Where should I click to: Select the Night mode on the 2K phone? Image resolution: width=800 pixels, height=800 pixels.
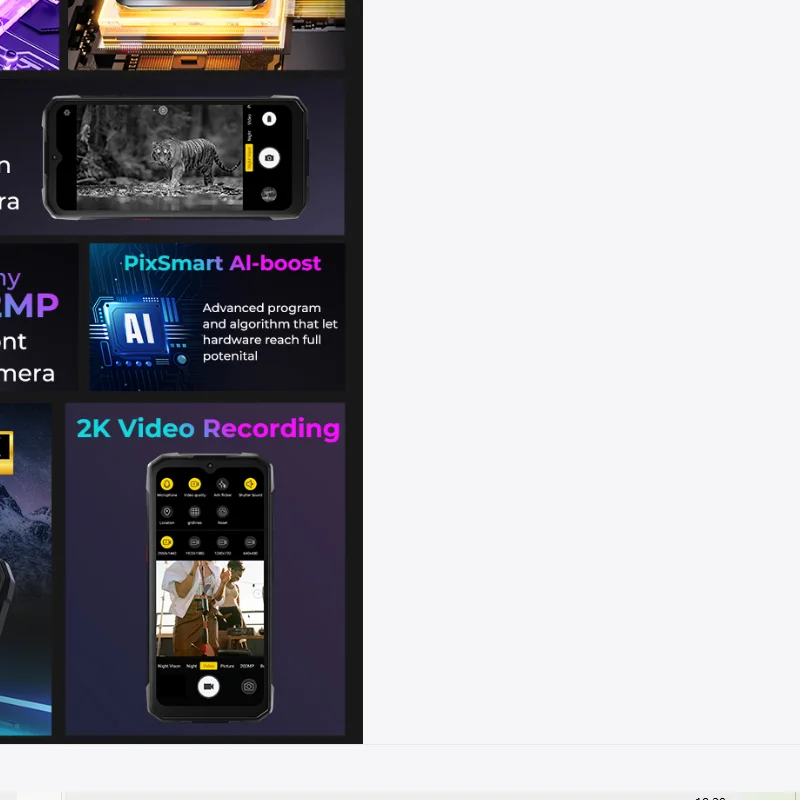191,666
